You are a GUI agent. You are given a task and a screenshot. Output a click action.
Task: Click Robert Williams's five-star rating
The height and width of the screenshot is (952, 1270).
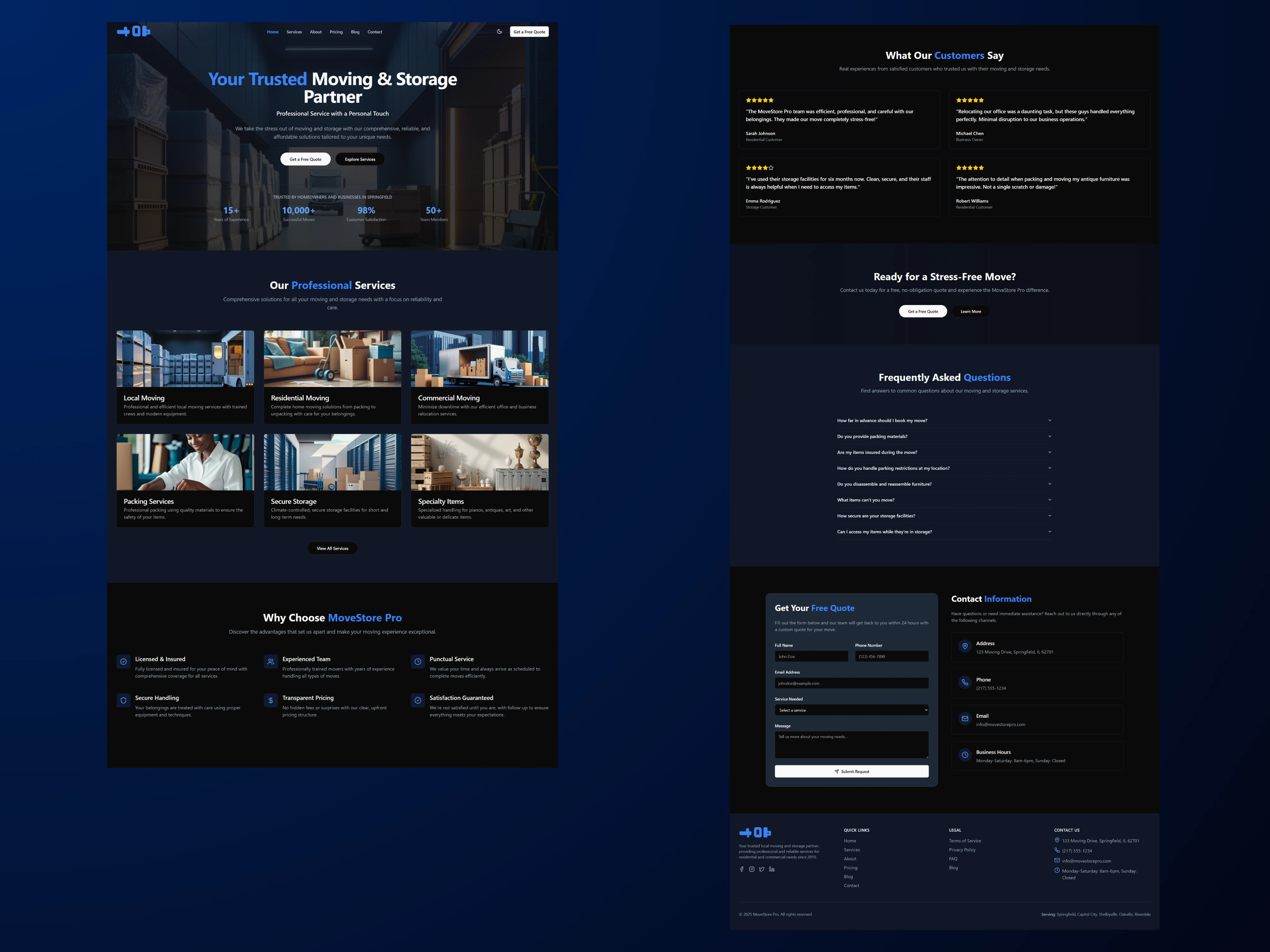(970, 168)
